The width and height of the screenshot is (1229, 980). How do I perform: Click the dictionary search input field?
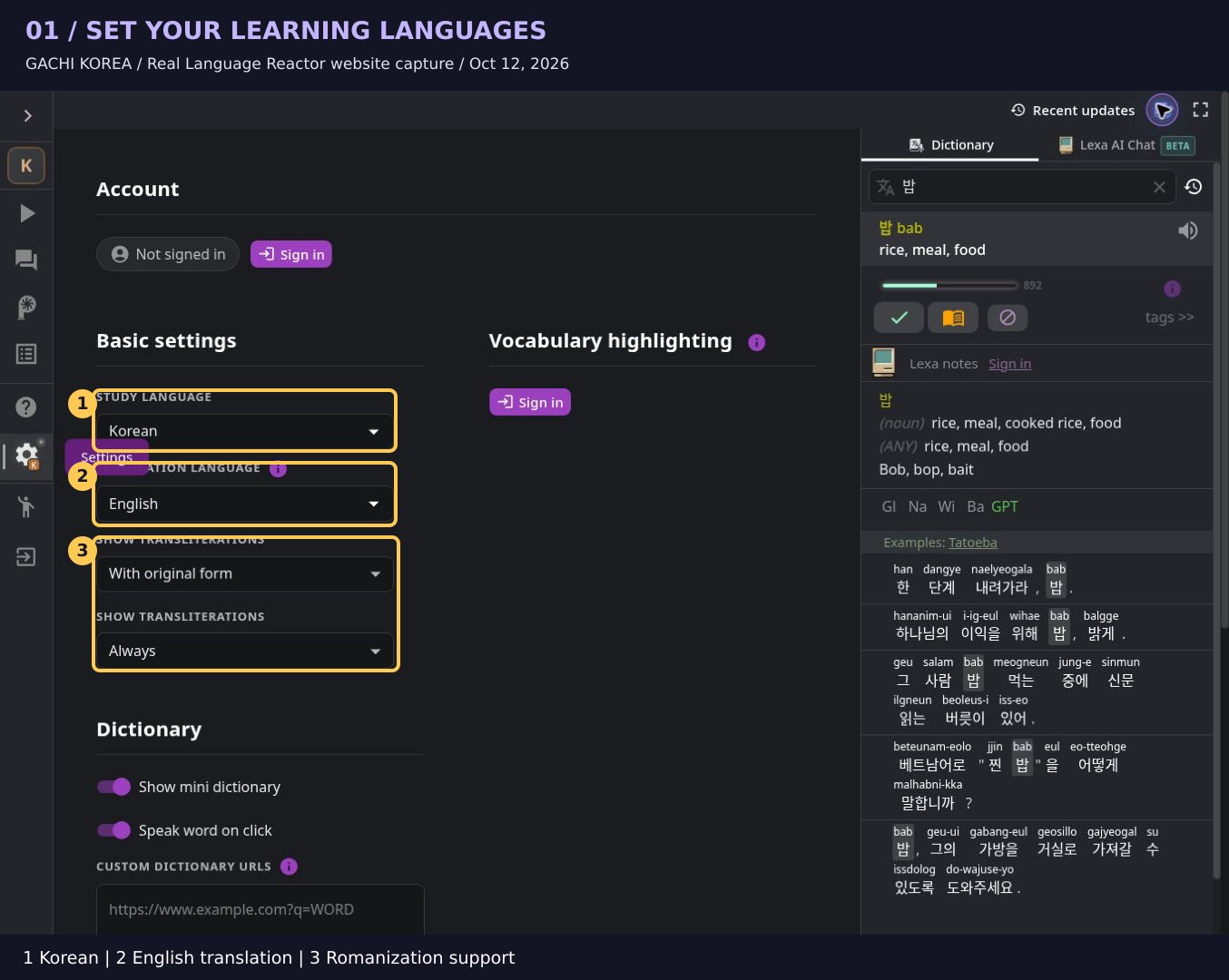point(1022,187)
